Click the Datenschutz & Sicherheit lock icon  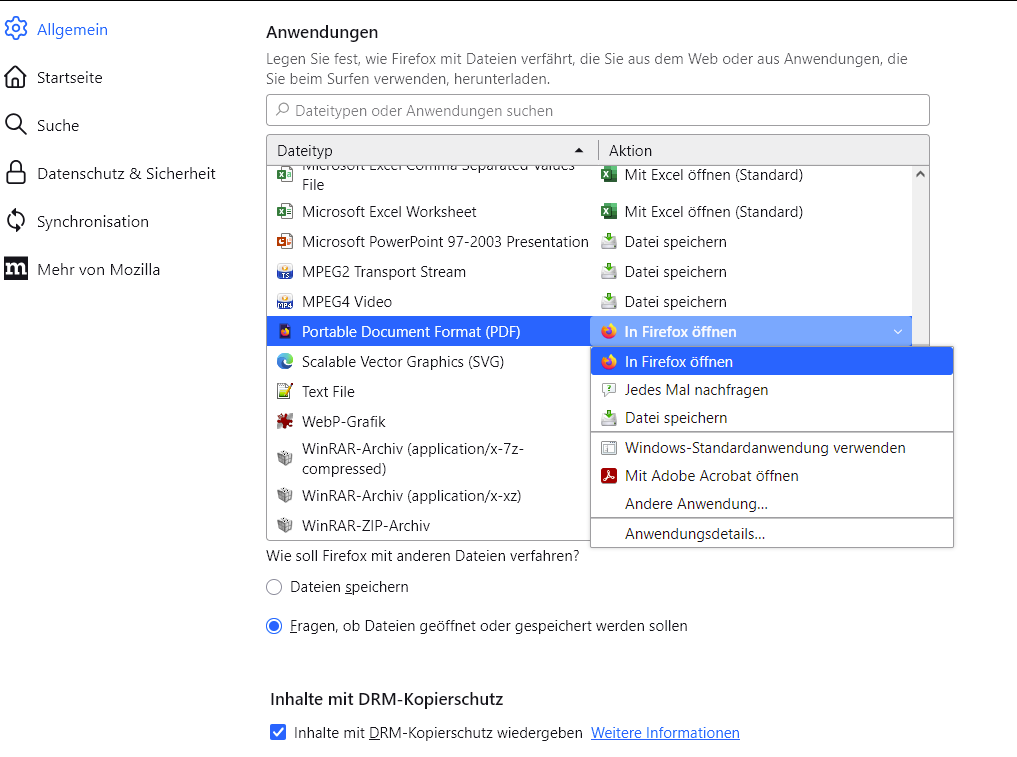tap(16, 173)
